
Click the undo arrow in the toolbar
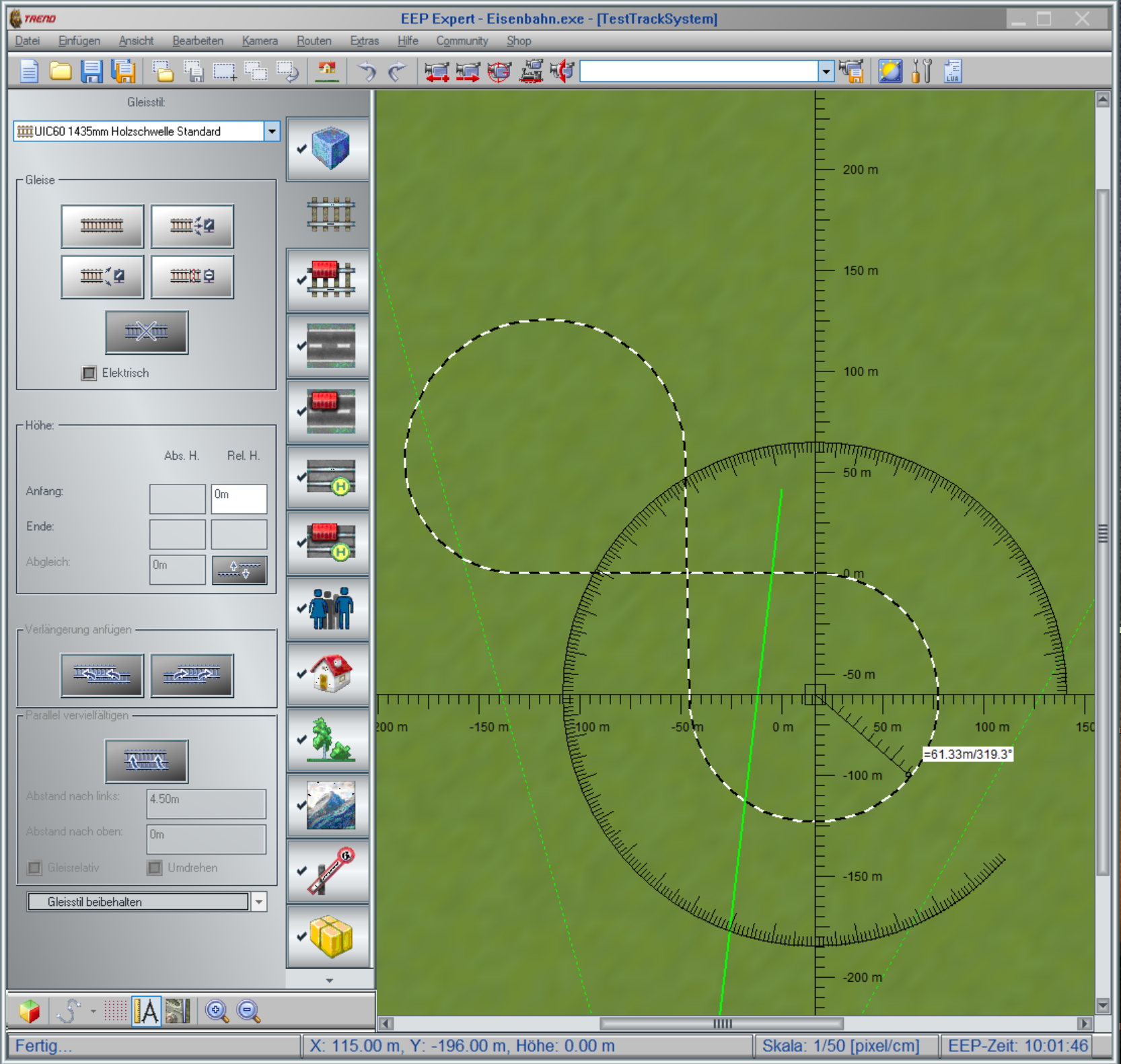pyautogui.click(x=367, y=71)
